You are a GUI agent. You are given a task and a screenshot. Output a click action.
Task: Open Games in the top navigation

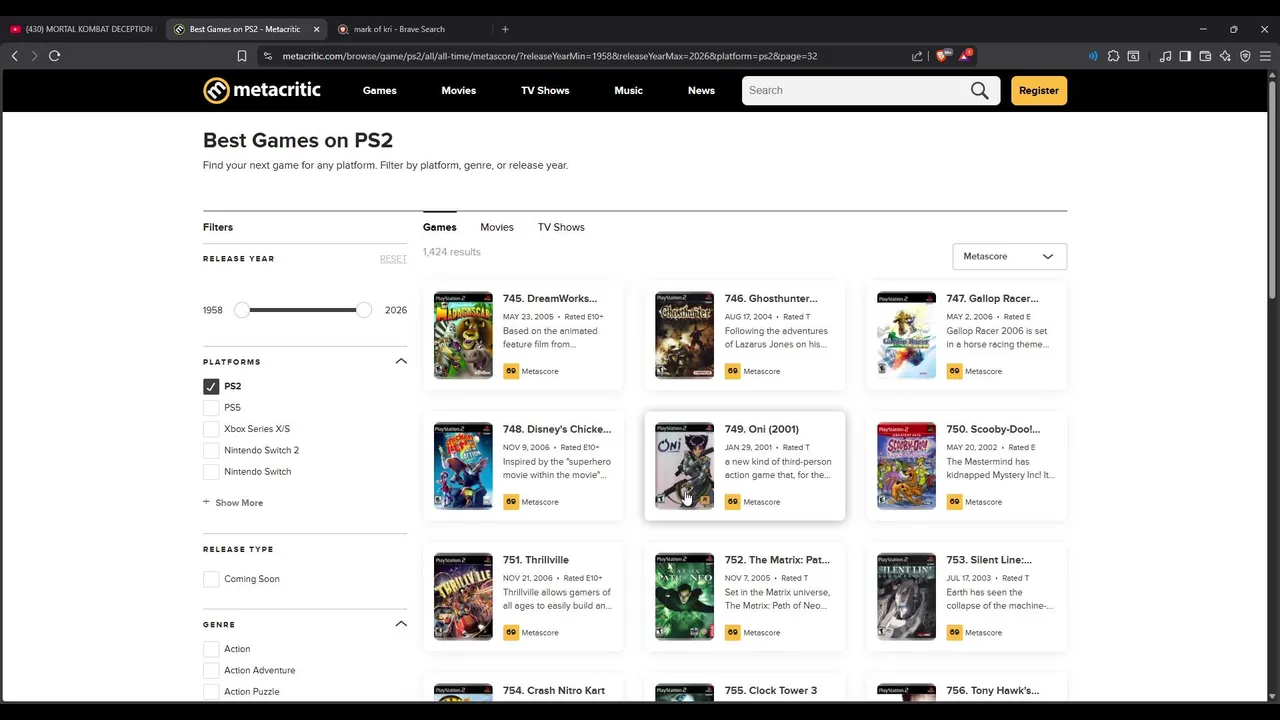coord(380,90)
